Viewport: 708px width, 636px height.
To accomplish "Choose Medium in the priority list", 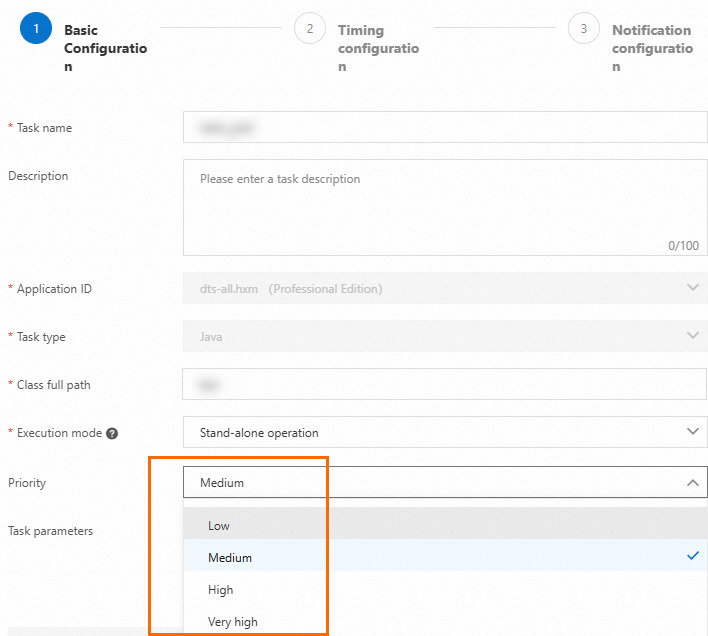I will point(230,557).
